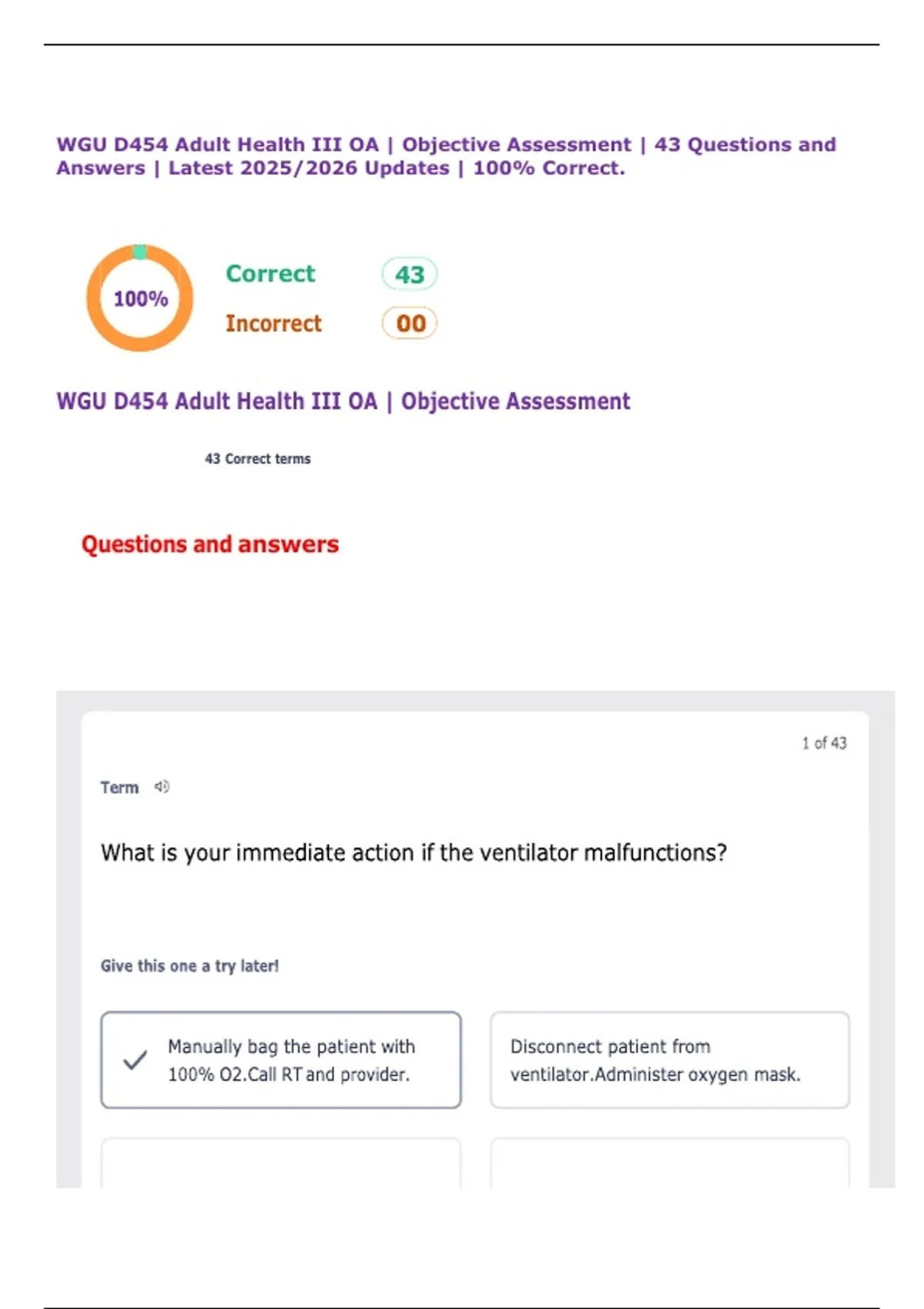Click the 100% orange donut chart
The width and height of the screenshot is (924, 1309).
coord(140,298)
